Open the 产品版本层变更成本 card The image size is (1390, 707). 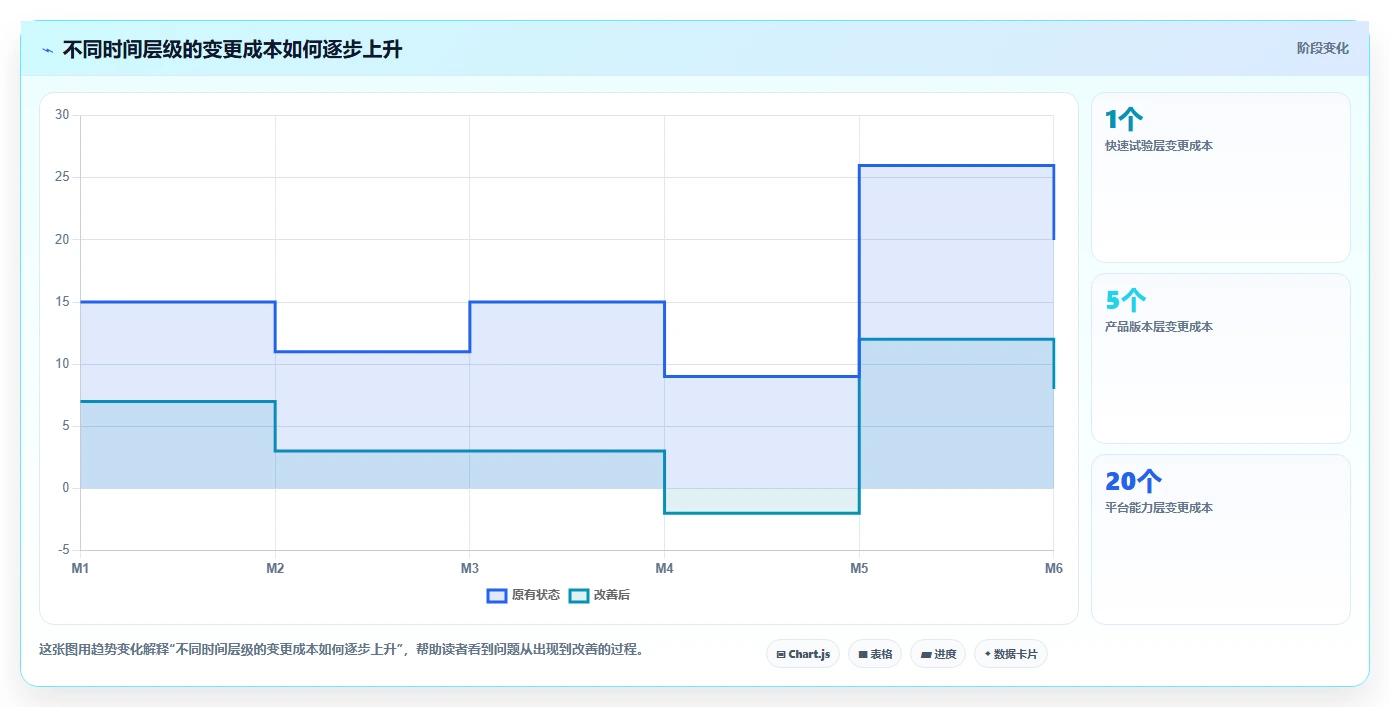pyautogui.click(x=1221, y=358)
